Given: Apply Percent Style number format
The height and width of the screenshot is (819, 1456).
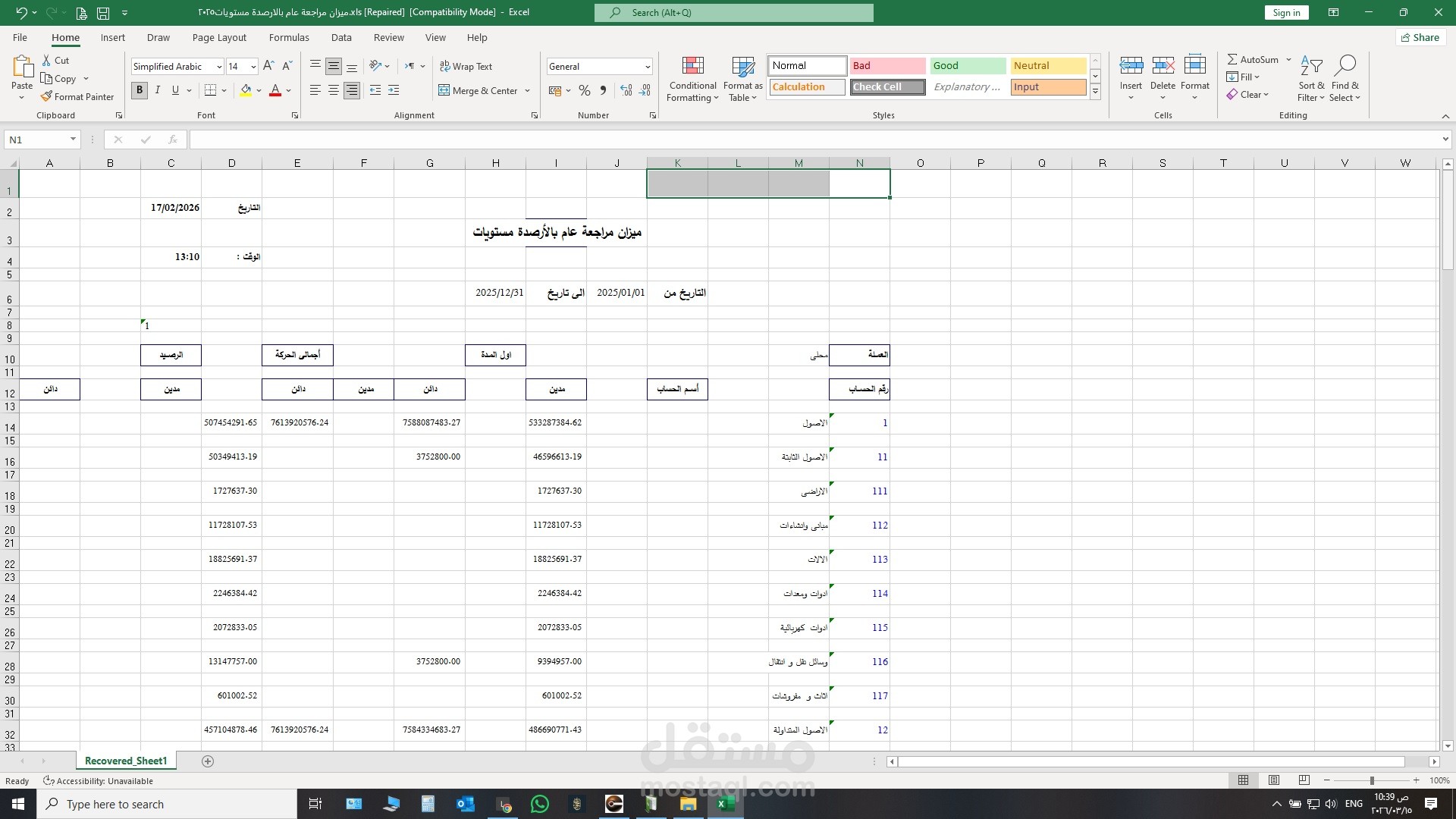Looking at the screenshot, I should pyautogui.click(x=584, y=90).
